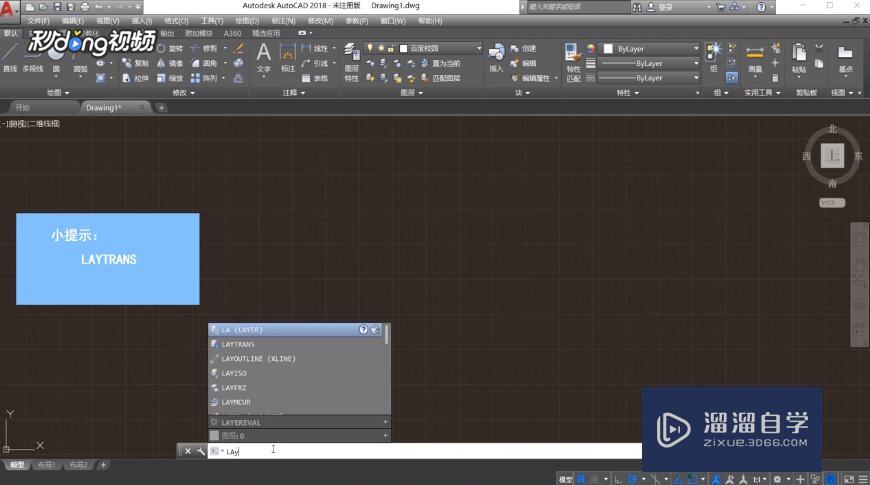
Task: Switch to the 布局1 layout tab
Action: tap(47, 465)
